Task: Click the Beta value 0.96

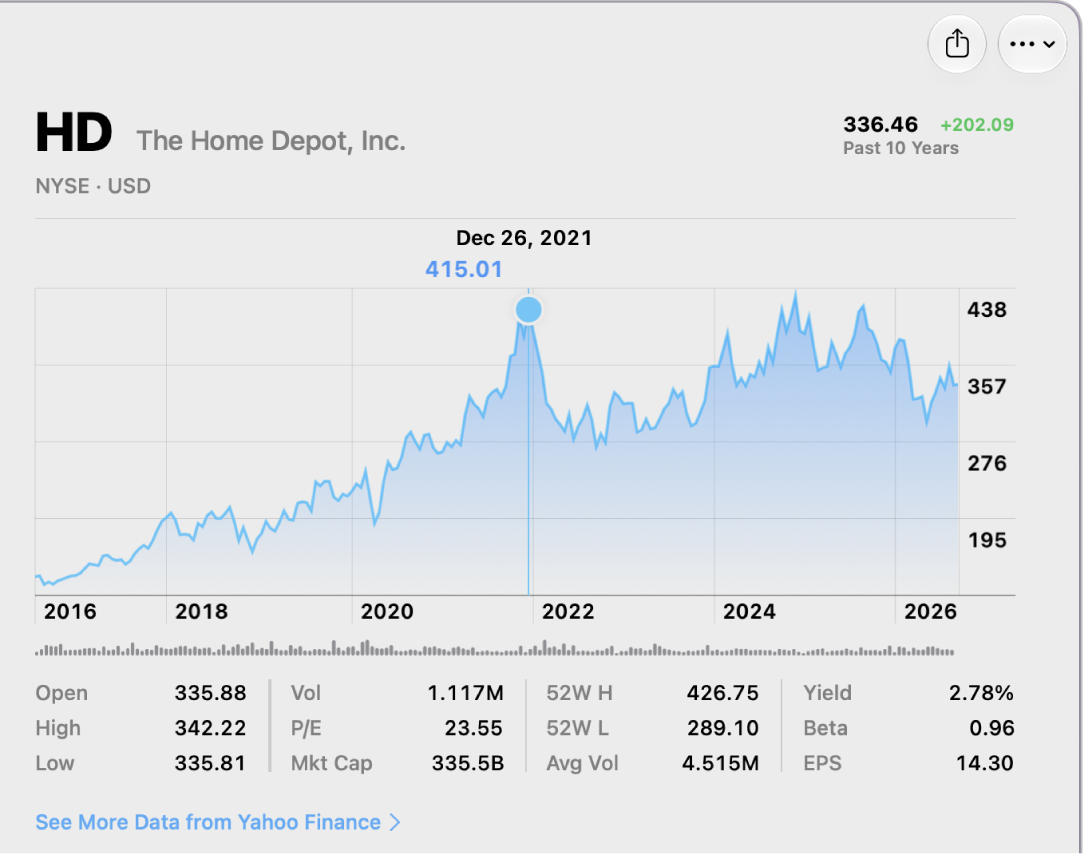Action: (992, 728)
